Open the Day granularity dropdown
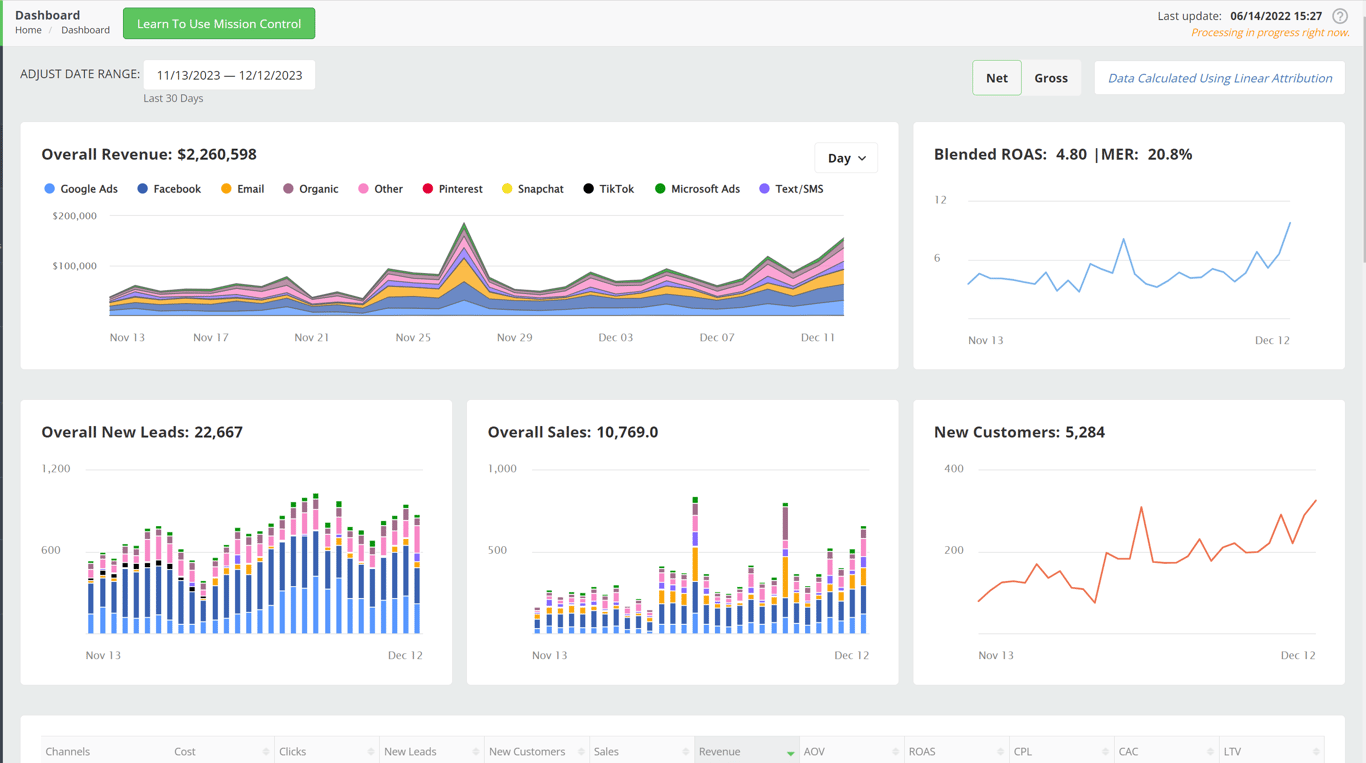The width and height of the screenshot is (1366, 763). (846, 158)
